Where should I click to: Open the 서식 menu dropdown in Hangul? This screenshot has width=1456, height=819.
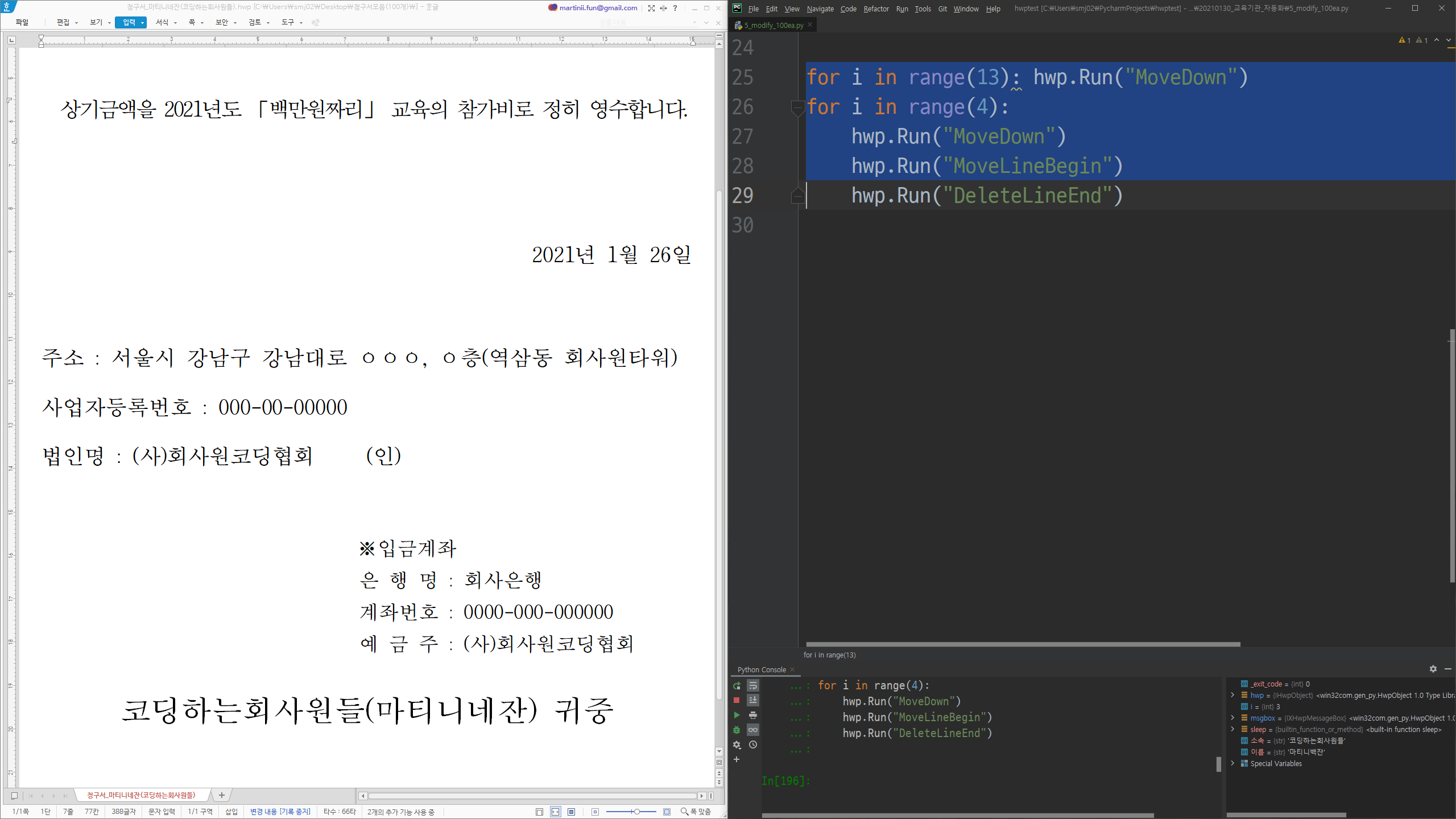point(166,22)
